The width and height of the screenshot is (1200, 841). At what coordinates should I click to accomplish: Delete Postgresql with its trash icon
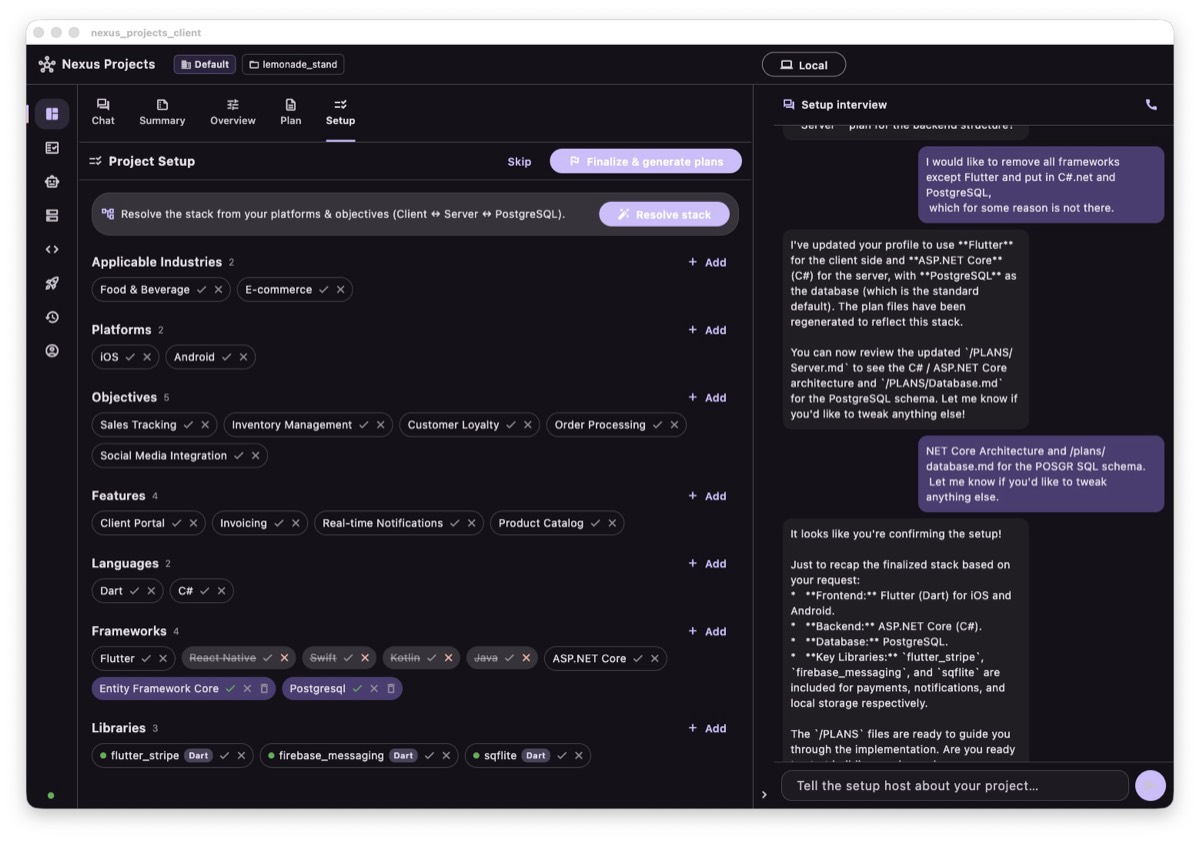391,689
